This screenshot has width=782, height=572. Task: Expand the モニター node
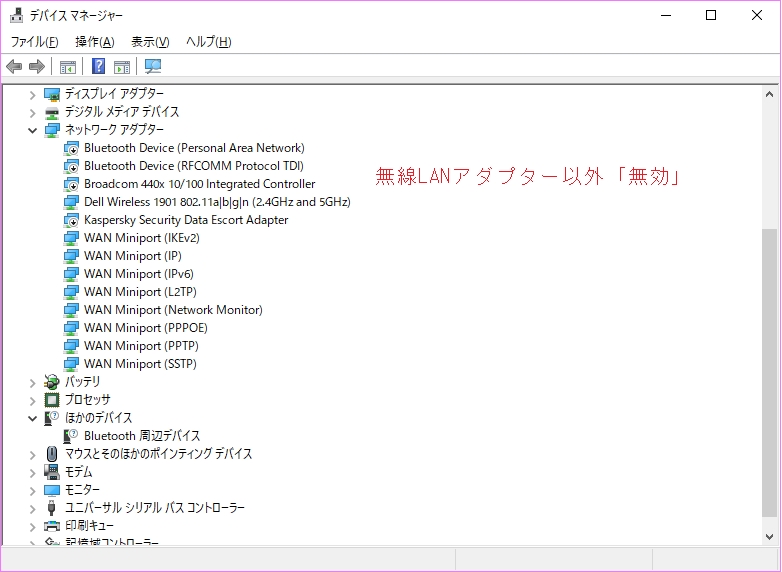pos(32,491)
